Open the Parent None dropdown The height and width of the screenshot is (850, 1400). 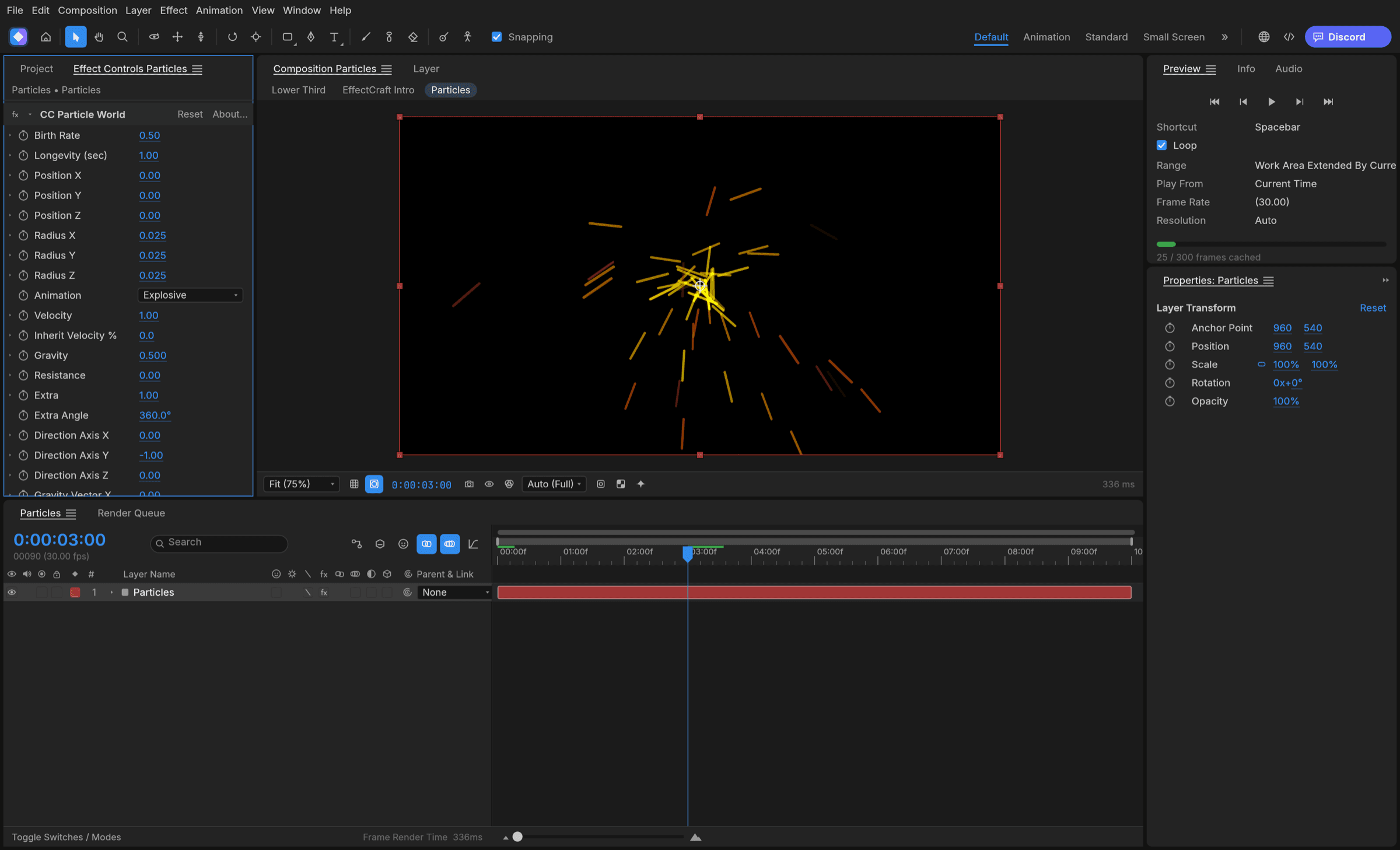coord(454,592)
